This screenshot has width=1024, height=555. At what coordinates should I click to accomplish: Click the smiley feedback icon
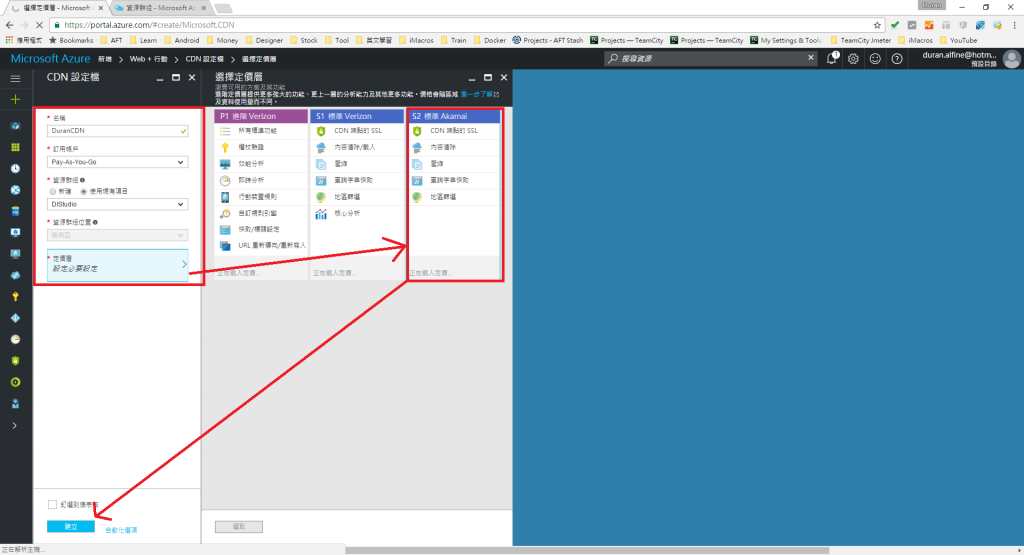[x=875, y=59]
